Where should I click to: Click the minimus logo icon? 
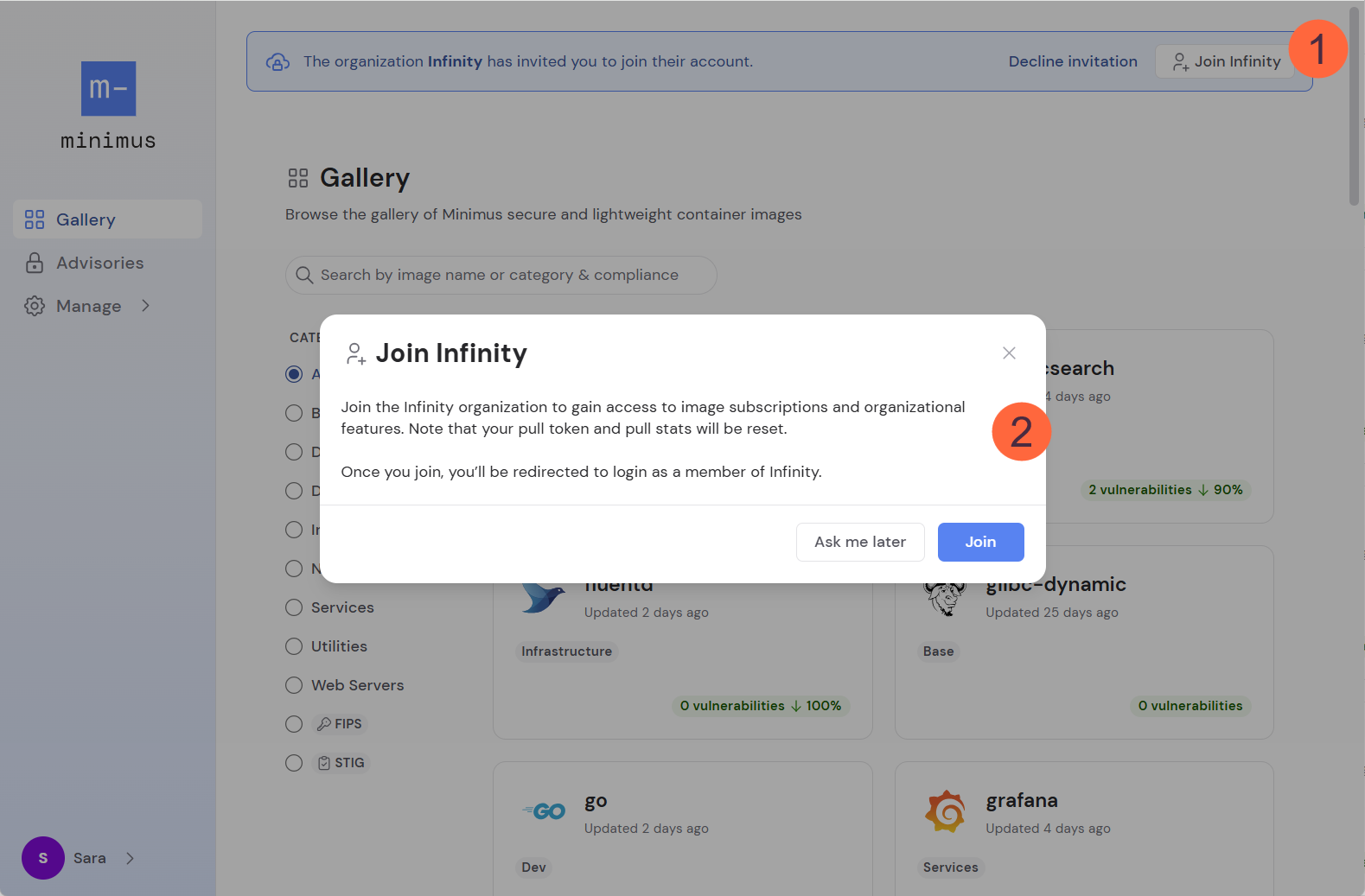point(108,88)
